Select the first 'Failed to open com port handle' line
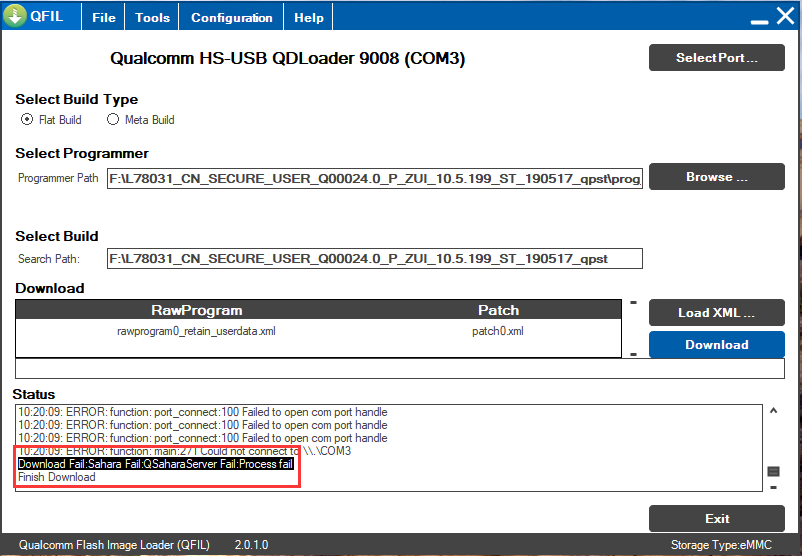This screenshot has width=802, height=556. point(203,412)
